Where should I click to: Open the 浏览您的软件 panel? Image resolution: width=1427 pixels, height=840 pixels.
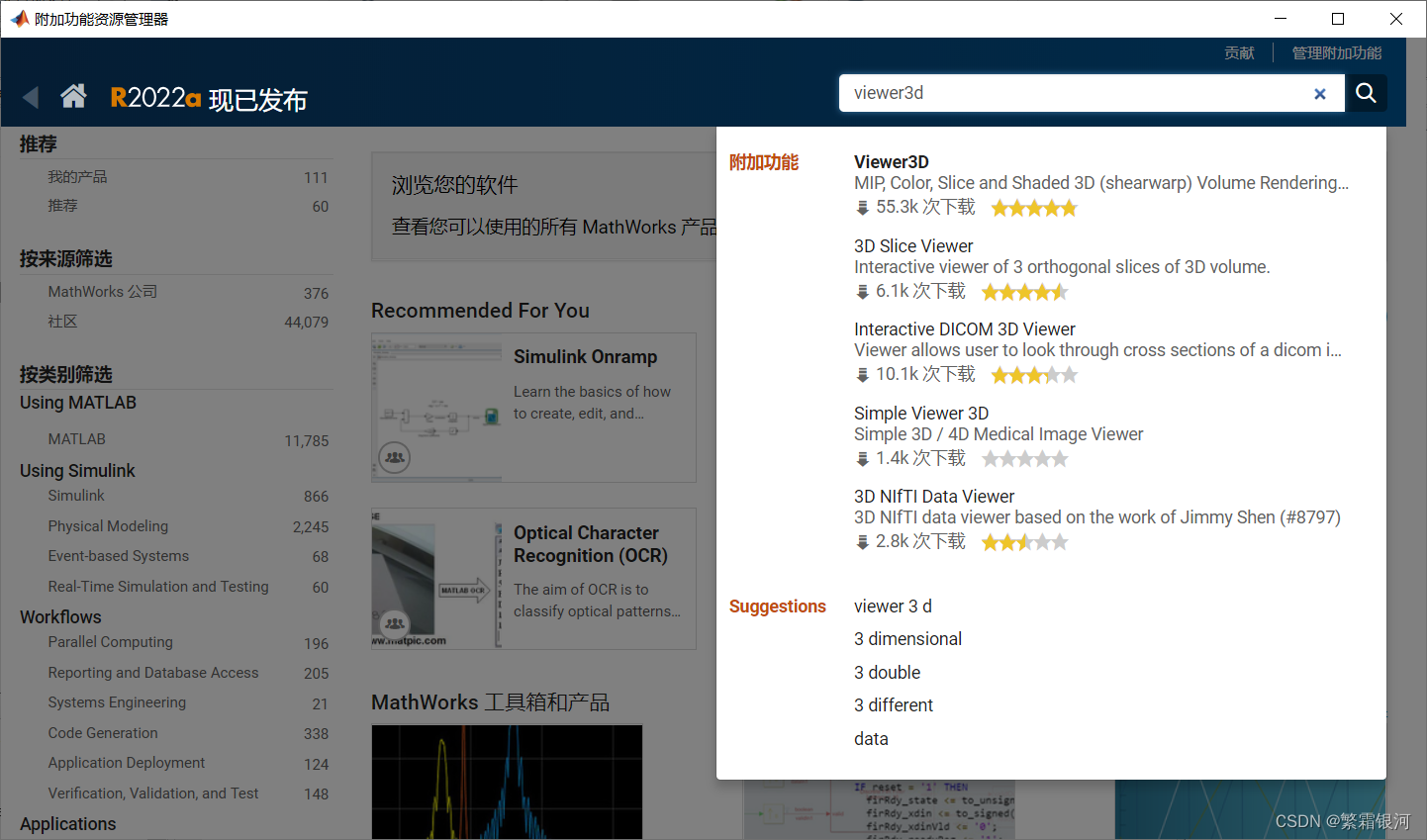[544, 207]
